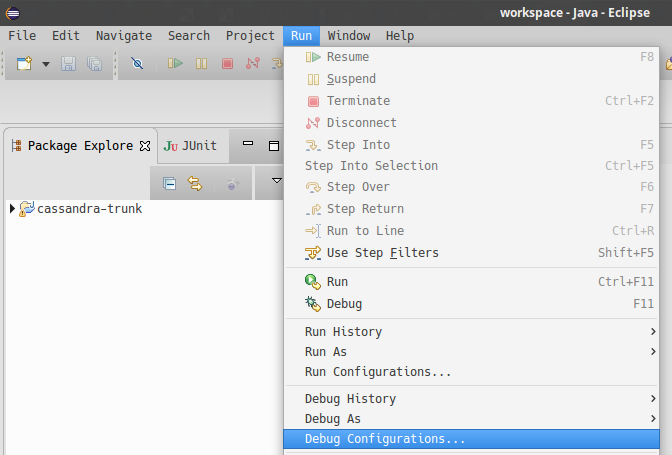This screenshot has width=672, height=455.
Task: Click Collapse All in Package Explorer
Action: click(x=170, y=184)
